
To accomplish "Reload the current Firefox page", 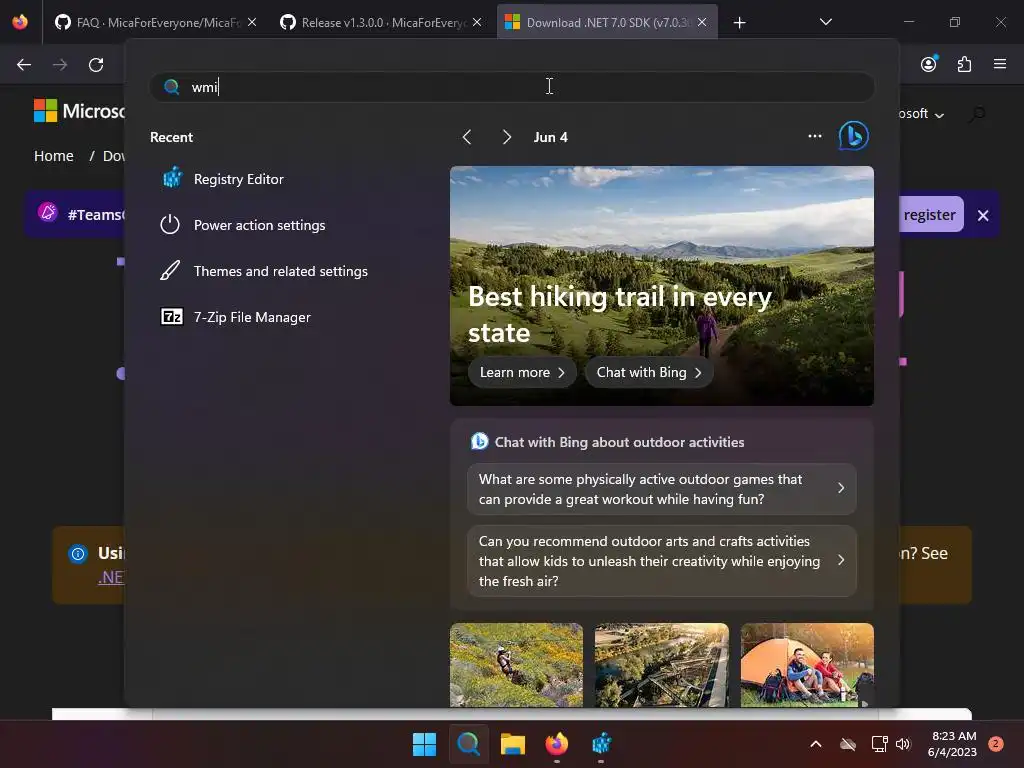I will [96, 65].
